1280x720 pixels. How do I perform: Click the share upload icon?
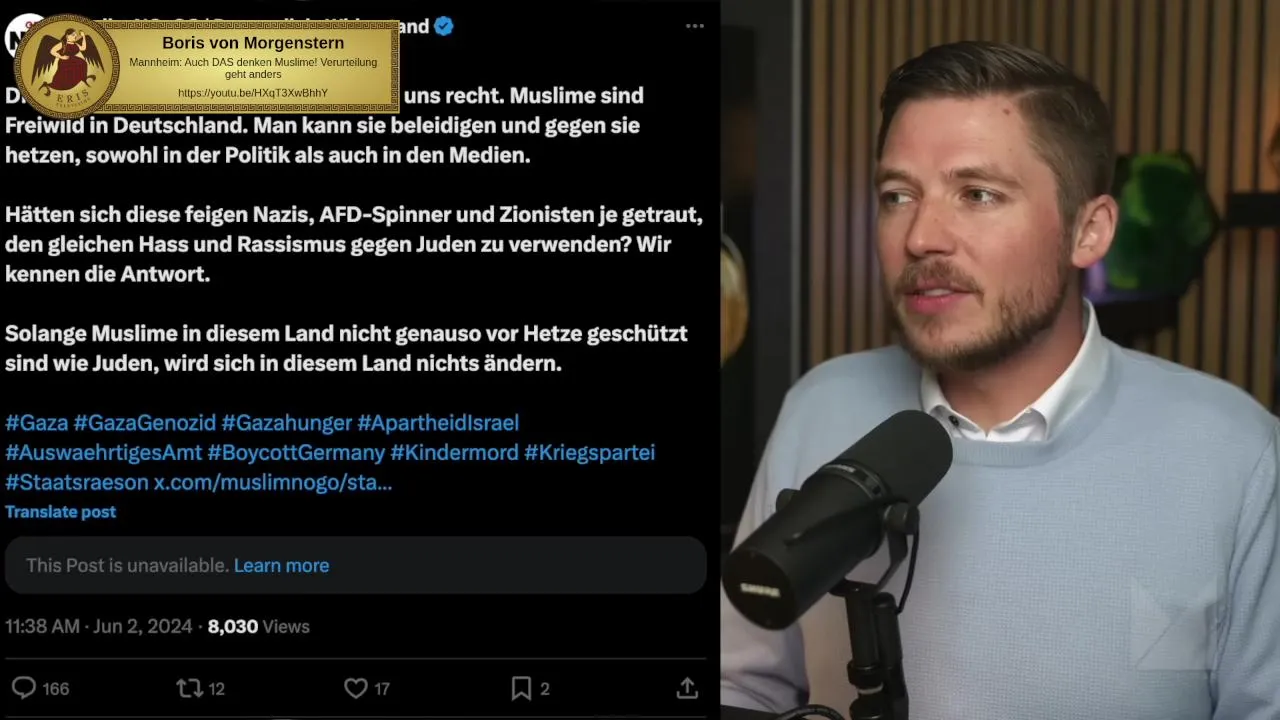tap(687, 688)
